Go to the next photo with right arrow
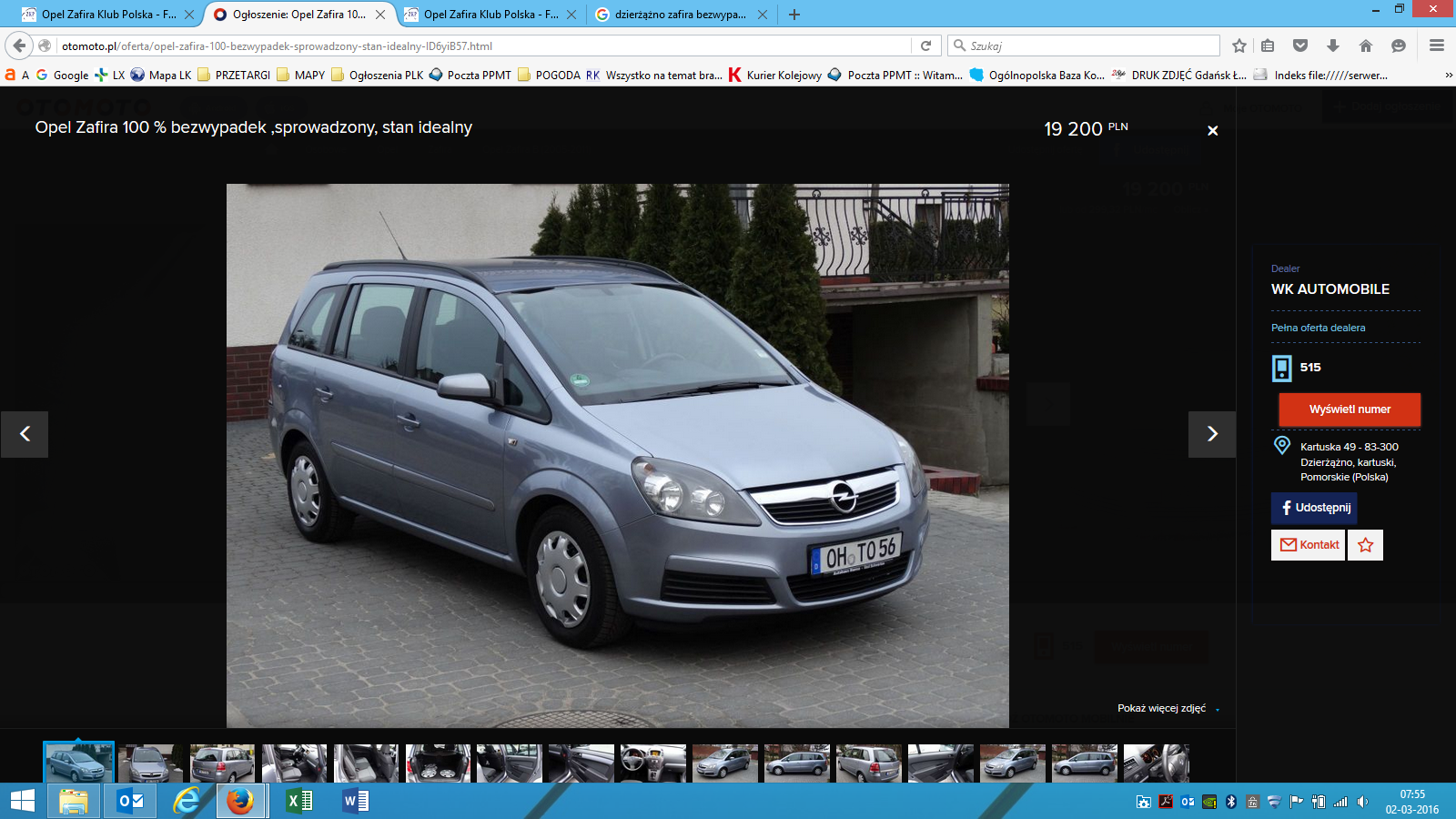1456x819 pixels. pyautogui.click(x=1211, y=434)
